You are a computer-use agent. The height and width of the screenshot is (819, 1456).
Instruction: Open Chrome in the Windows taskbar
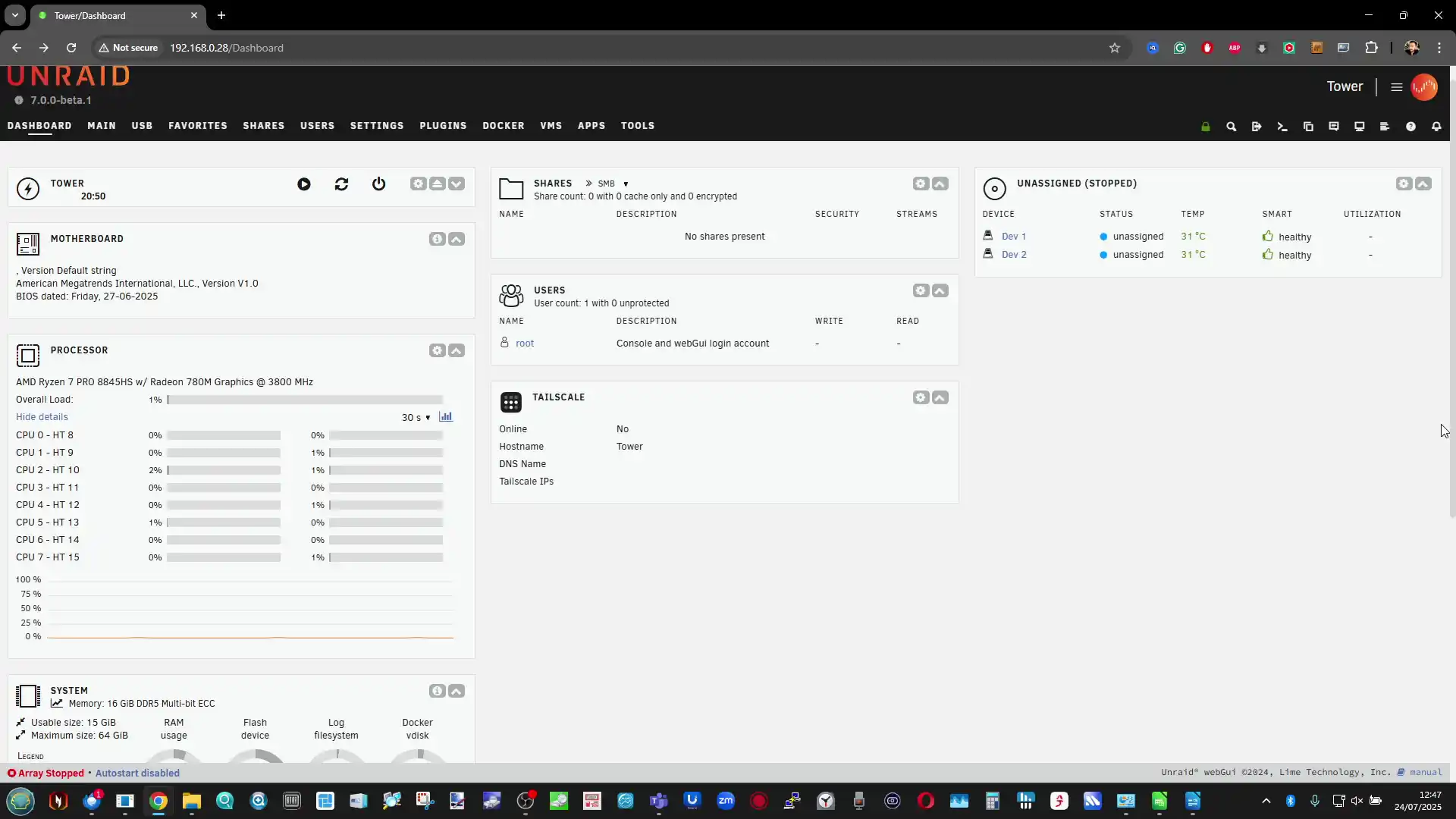pos(158,801)
